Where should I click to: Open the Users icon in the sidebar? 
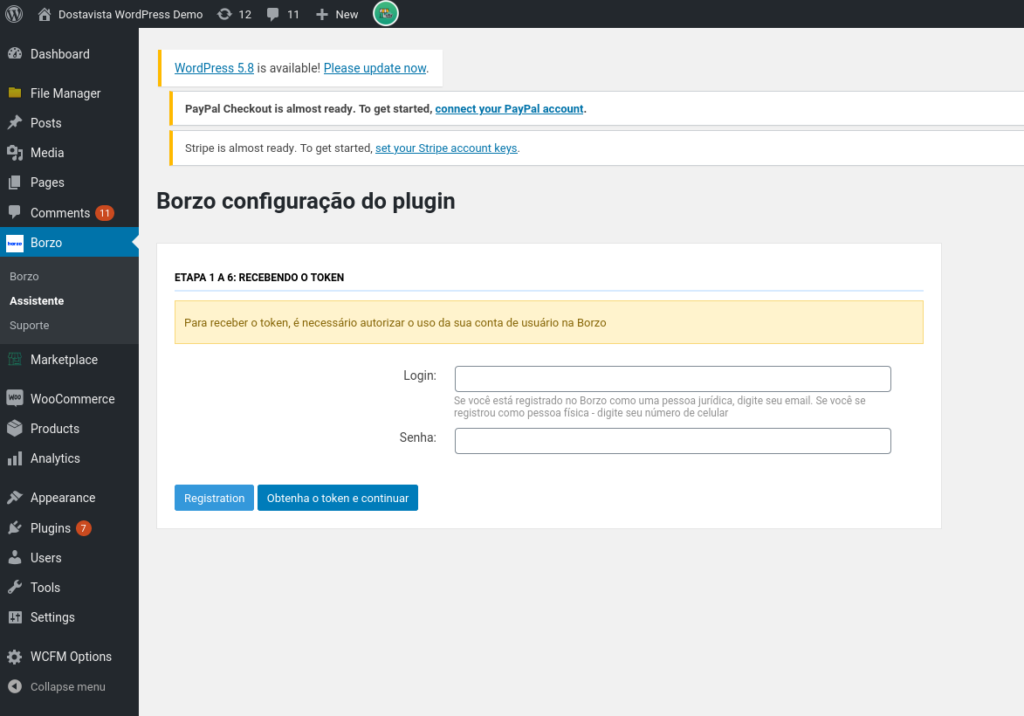[x=16, y=557]
